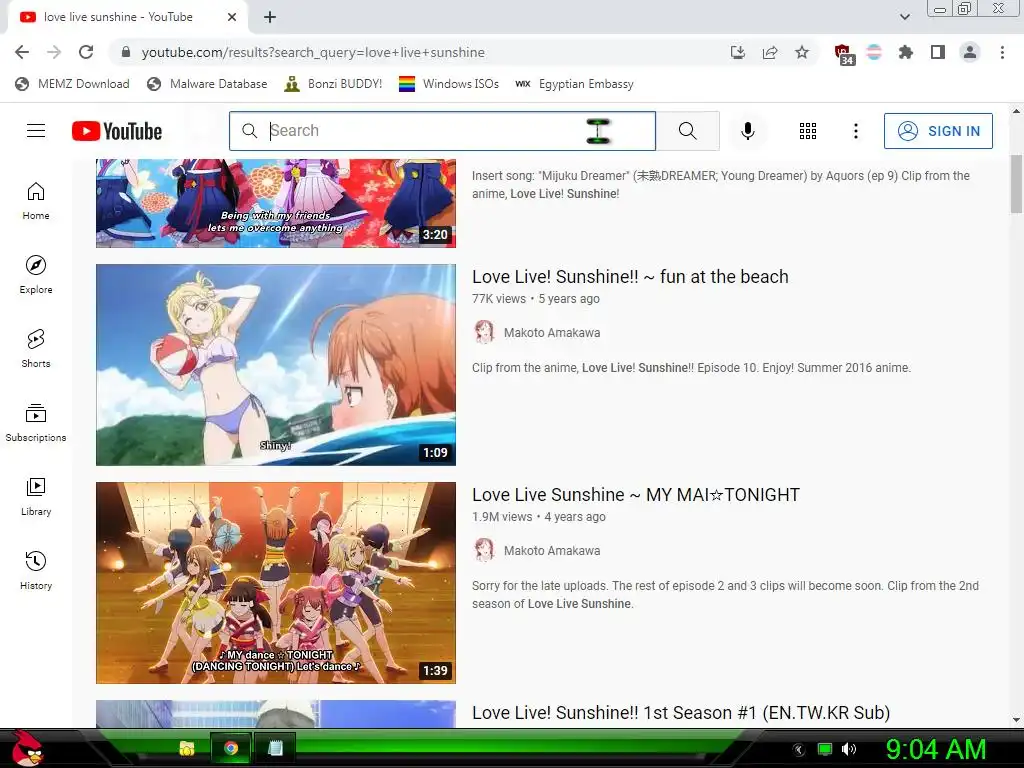Click the address bar URL
Screen dimensions: 1024x768
coord(313,52)
